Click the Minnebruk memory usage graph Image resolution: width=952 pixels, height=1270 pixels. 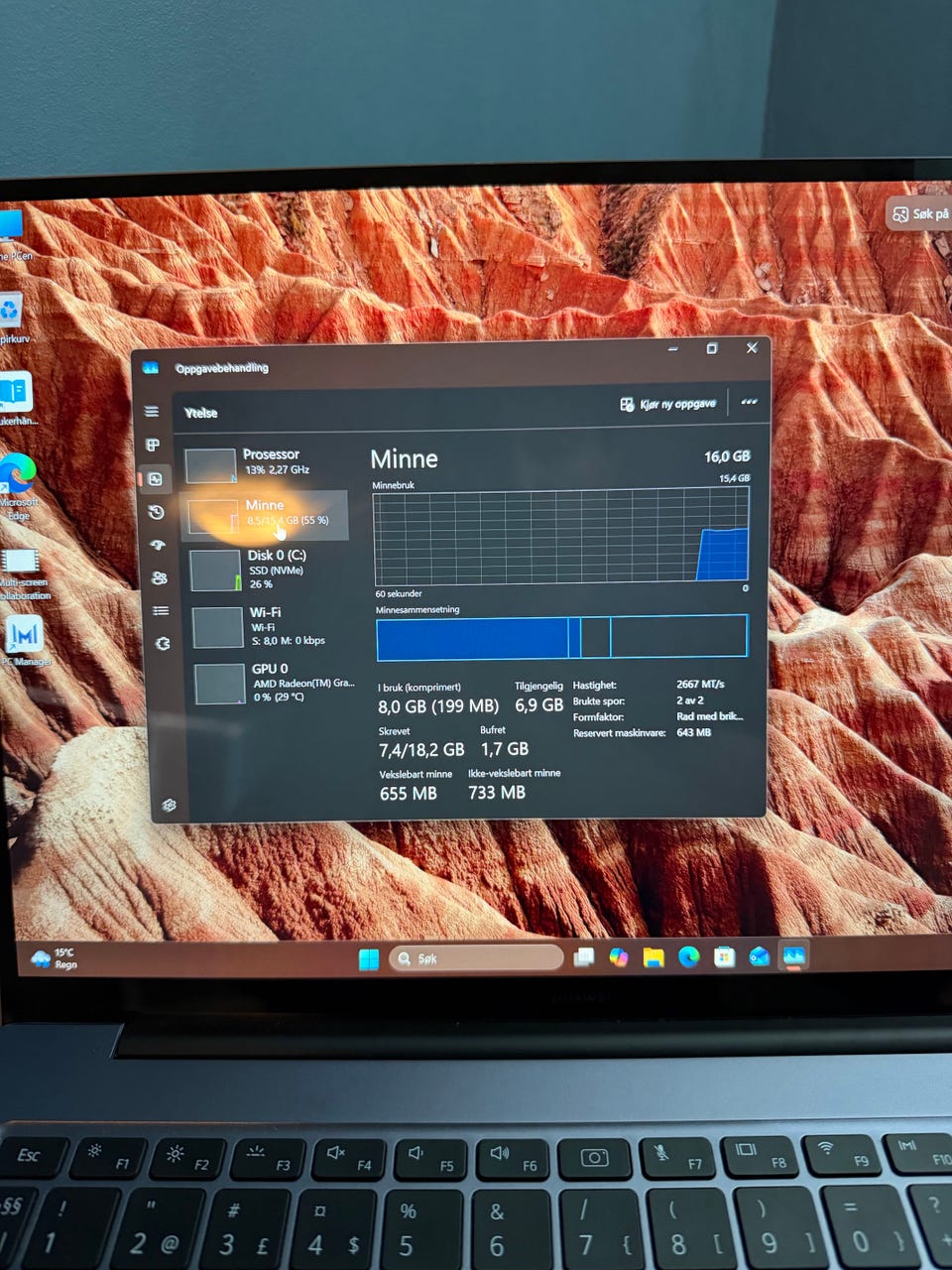point(561,536)
